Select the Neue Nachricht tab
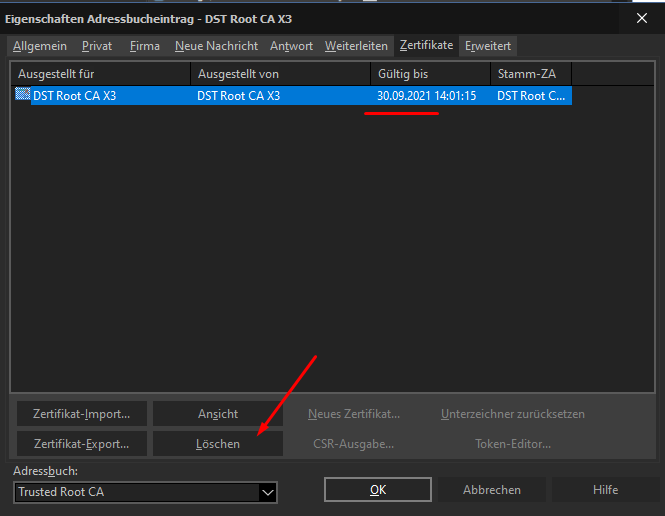This screenshot has height=516, width=665. click(x=216, y=46)
